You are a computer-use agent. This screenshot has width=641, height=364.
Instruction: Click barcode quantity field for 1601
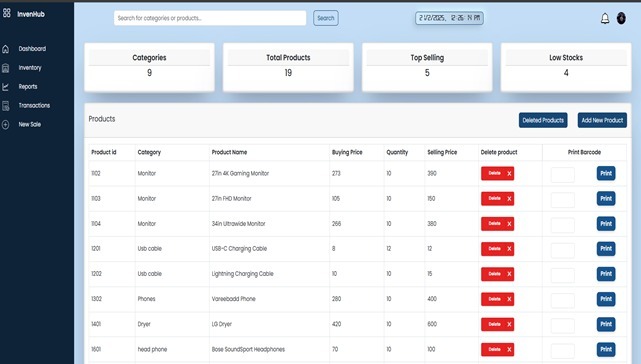click(x=563, y=351)
